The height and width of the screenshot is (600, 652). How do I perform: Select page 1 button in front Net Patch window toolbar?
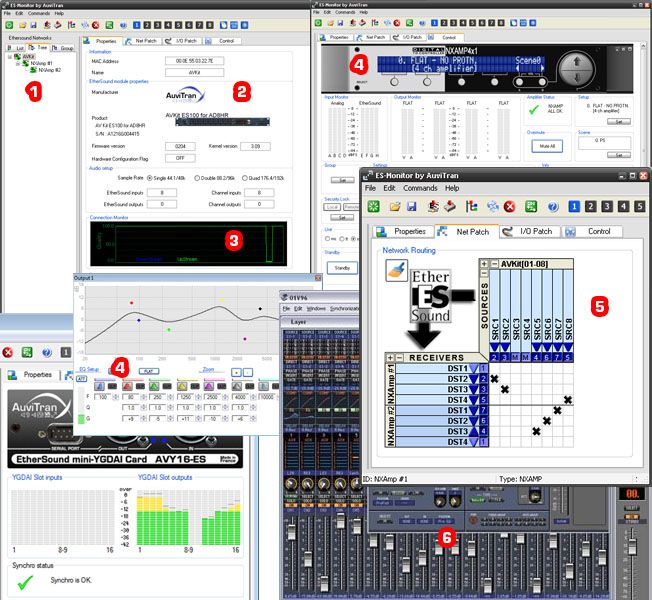pyautogui.click(x=574, y=206)
